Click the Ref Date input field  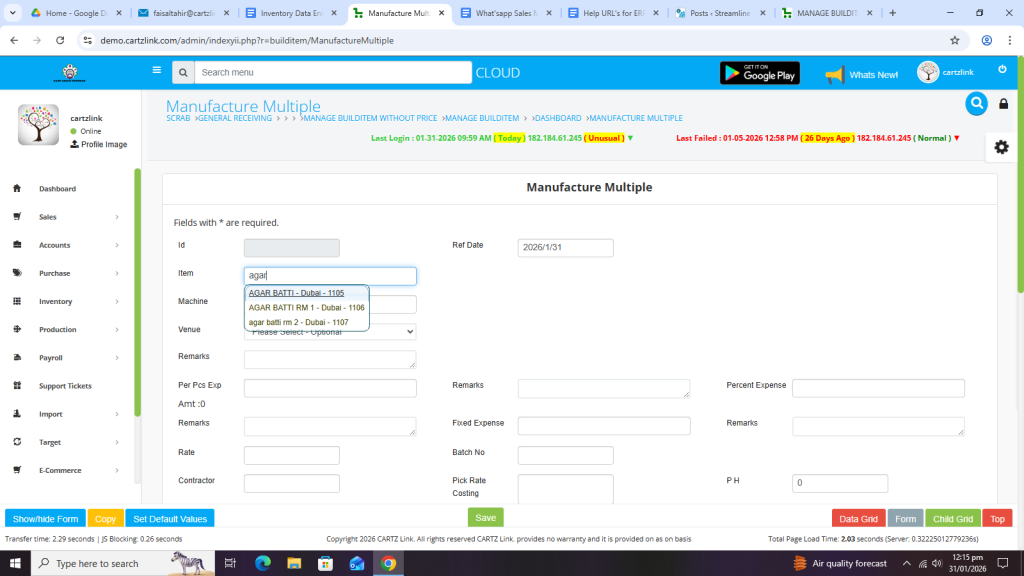point(565,248)
